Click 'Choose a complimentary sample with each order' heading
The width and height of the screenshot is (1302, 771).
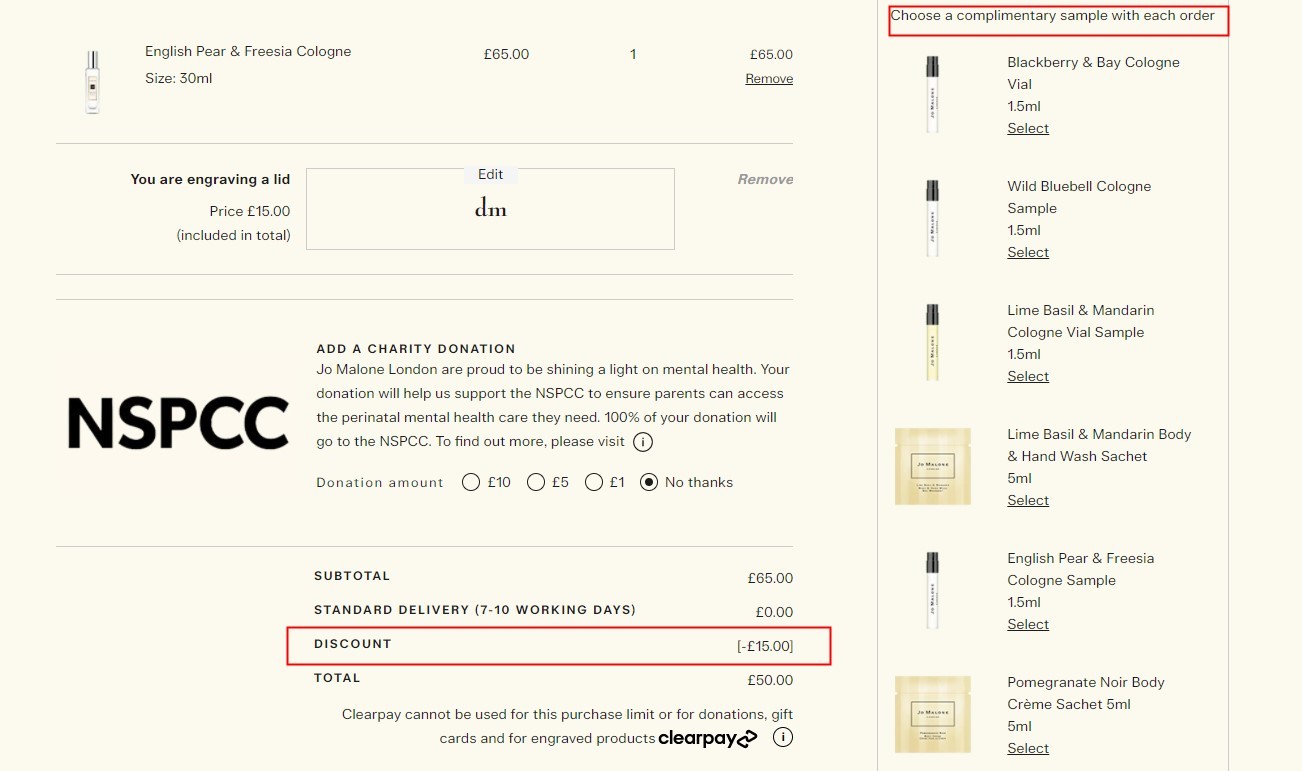[1053, 15]
